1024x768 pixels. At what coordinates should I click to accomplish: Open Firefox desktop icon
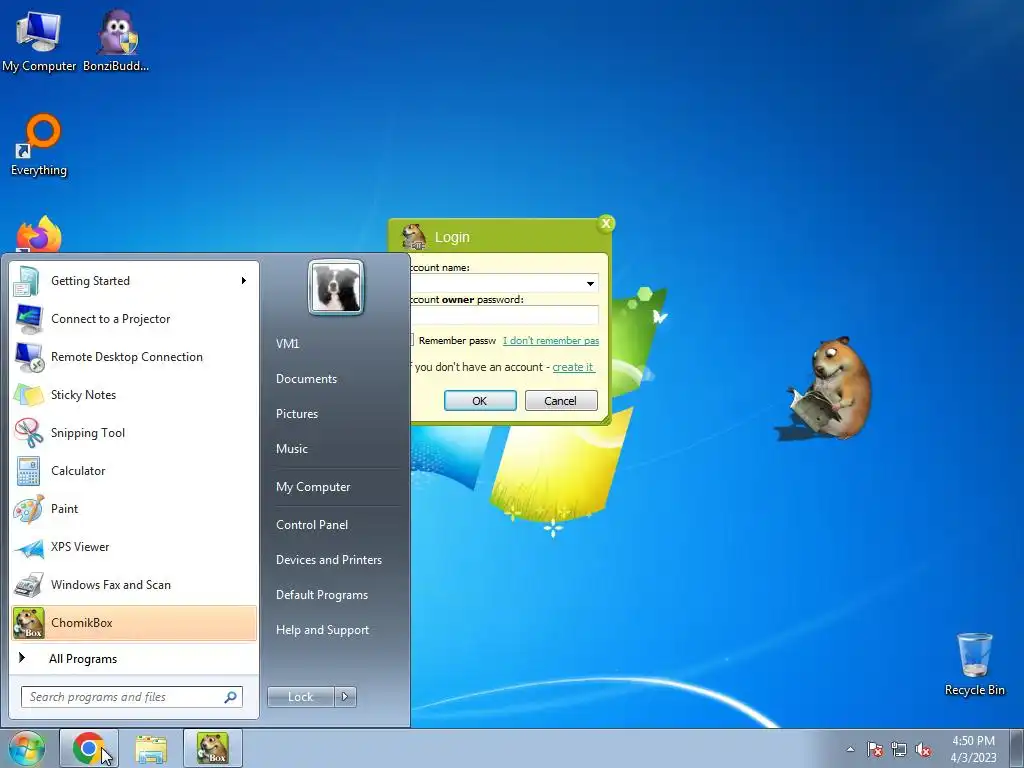(x=39, y=235)
